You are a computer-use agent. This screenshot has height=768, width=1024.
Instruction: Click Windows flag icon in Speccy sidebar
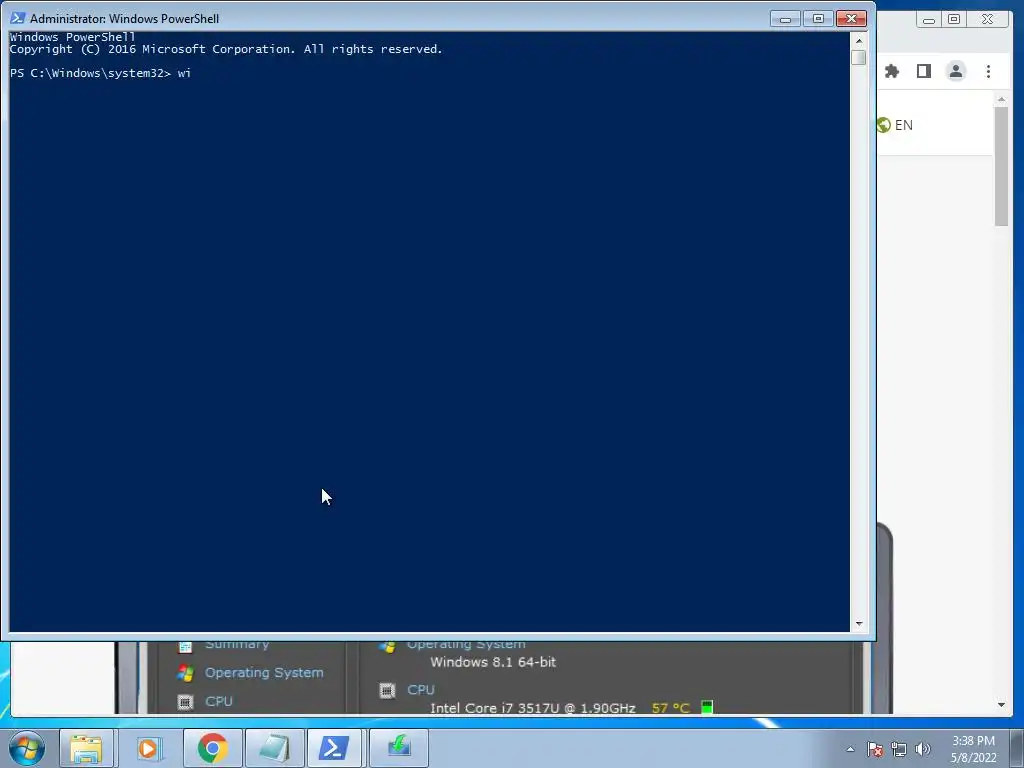coord(185,673)
